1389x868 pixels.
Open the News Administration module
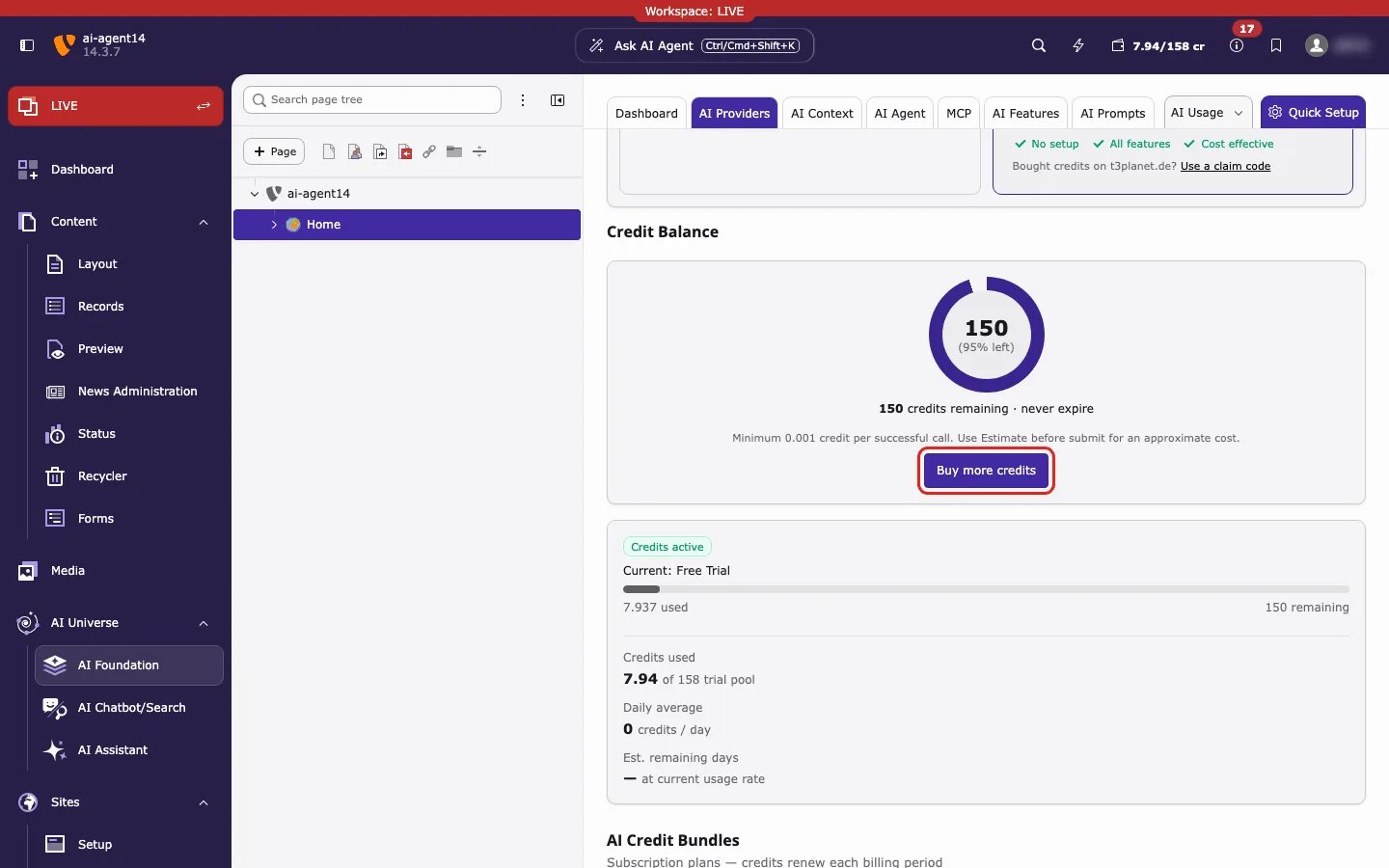point(129,392)
